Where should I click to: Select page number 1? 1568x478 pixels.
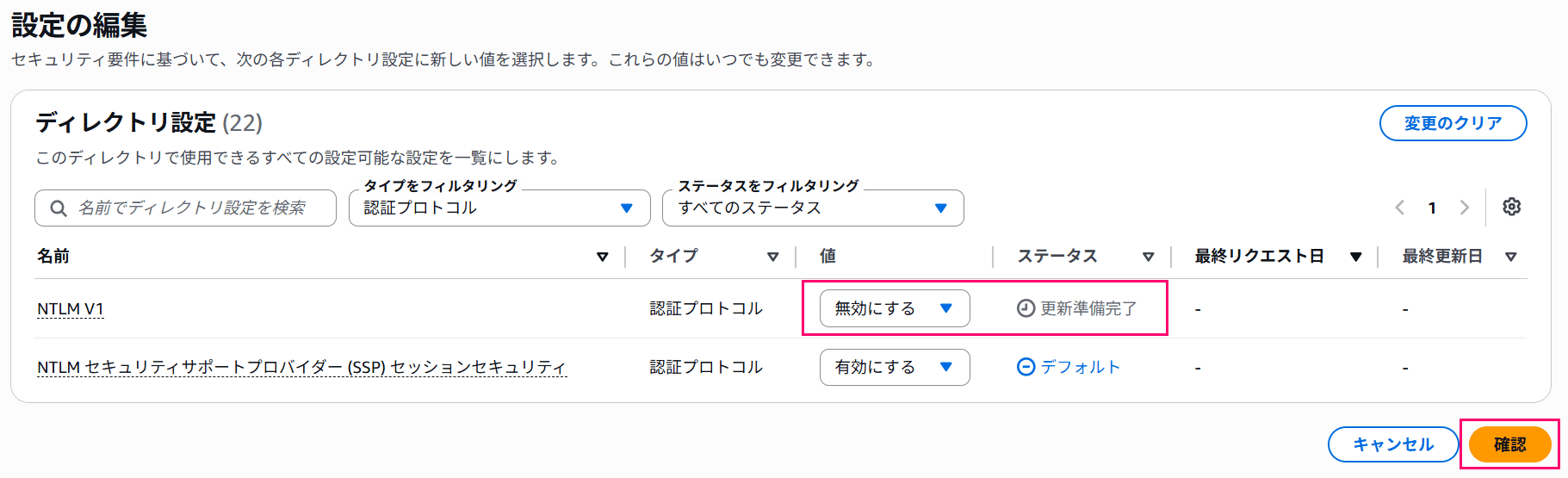[x=1432, y=208]
